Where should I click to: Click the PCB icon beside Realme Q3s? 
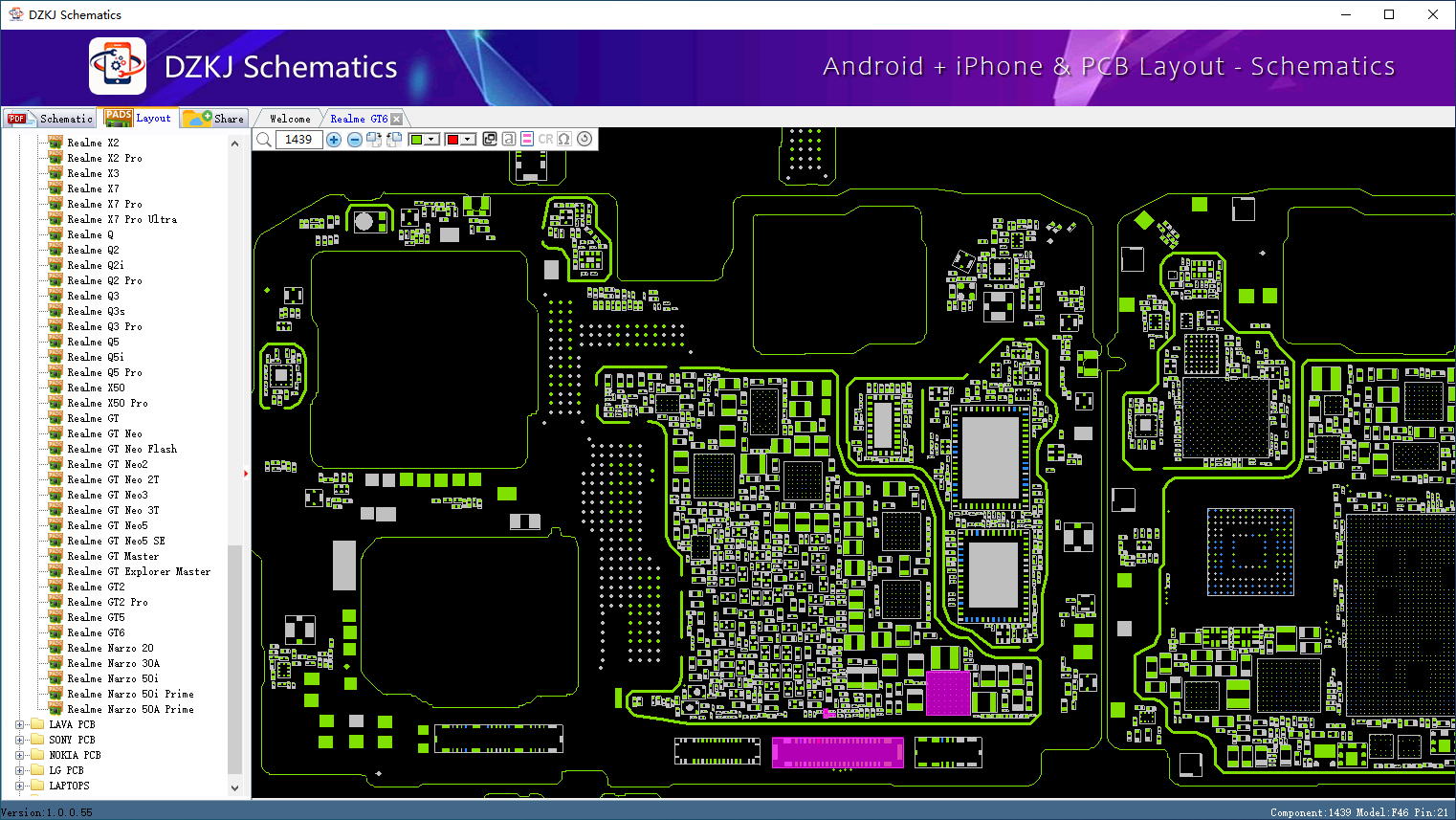pos(55,311)
